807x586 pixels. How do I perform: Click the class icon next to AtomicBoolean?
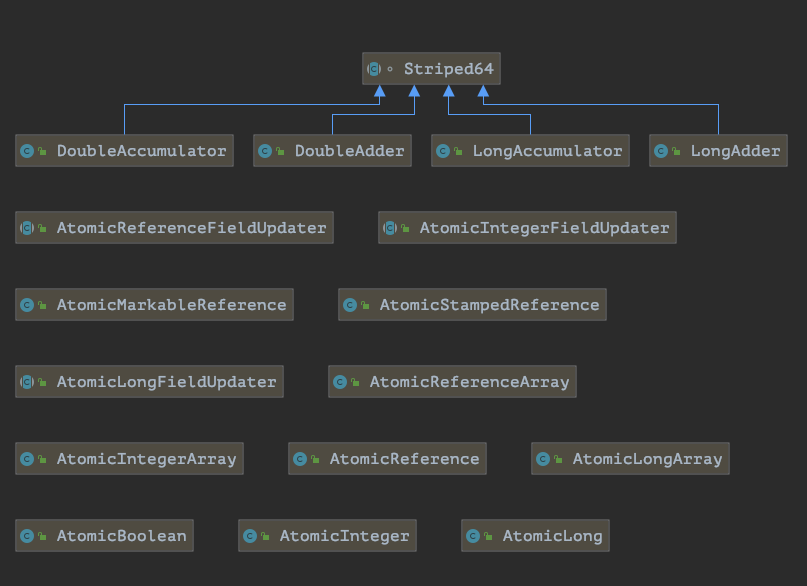coord(27,536)
